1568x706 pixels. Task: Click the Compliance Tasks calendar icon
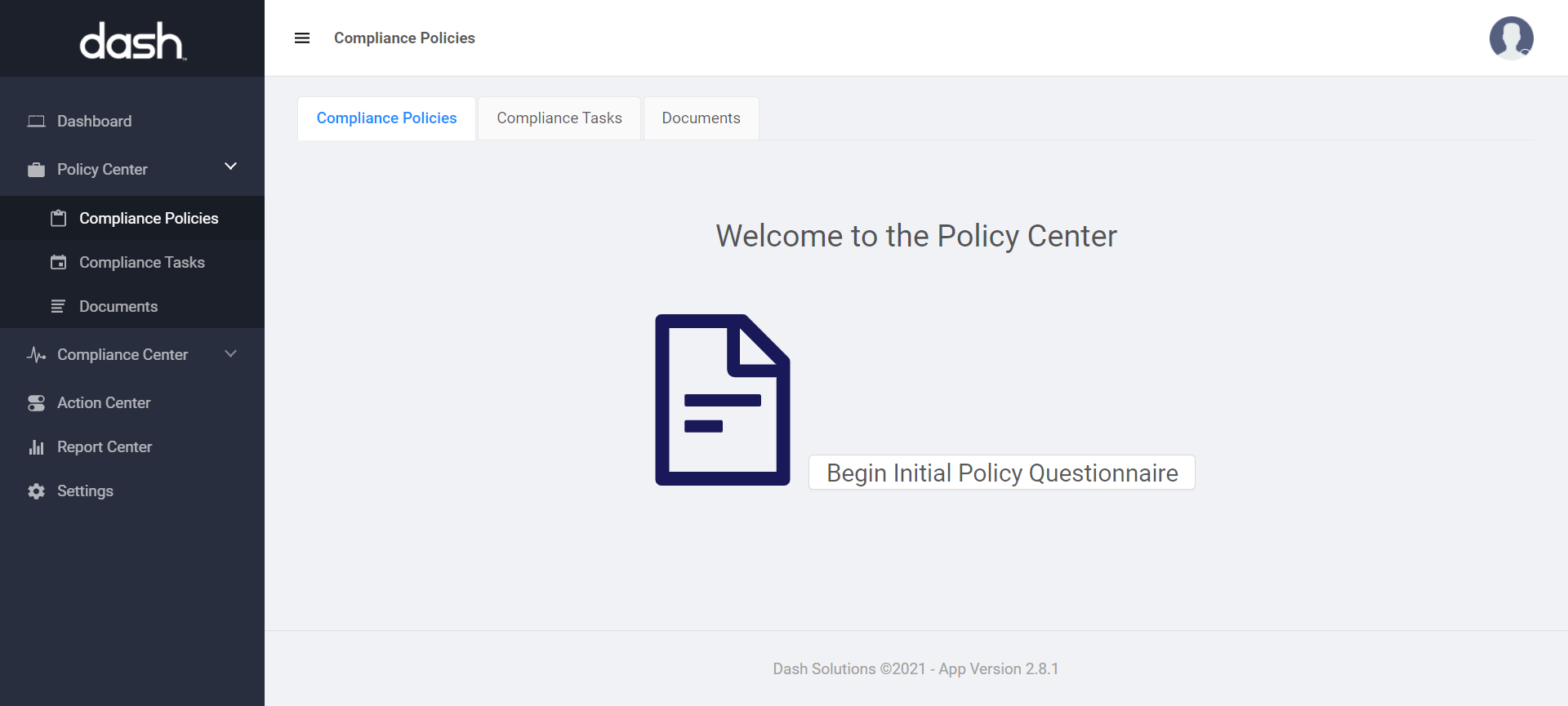tap(58, 263)
